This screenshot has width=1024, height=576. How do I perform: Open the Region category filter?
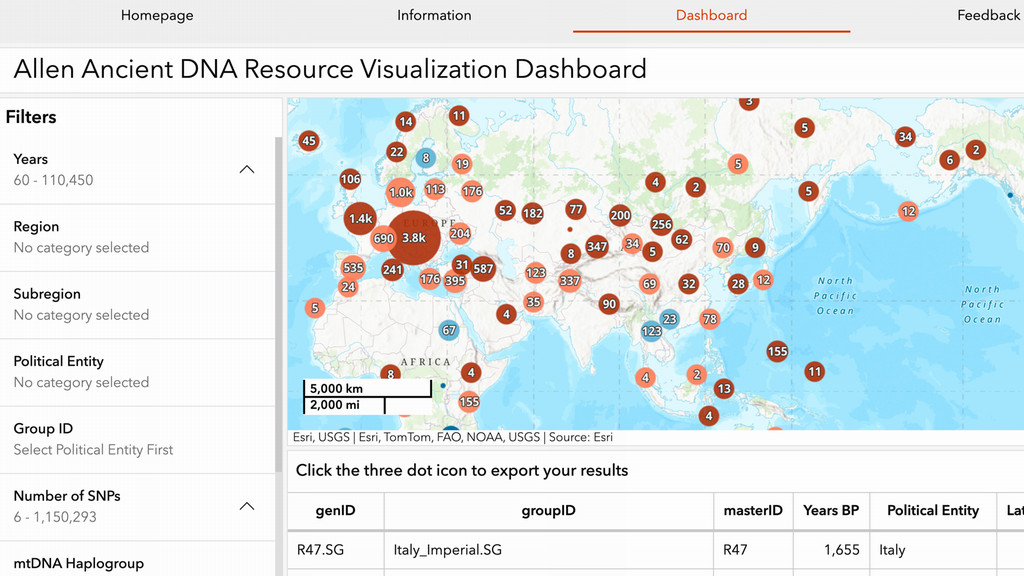138,237
